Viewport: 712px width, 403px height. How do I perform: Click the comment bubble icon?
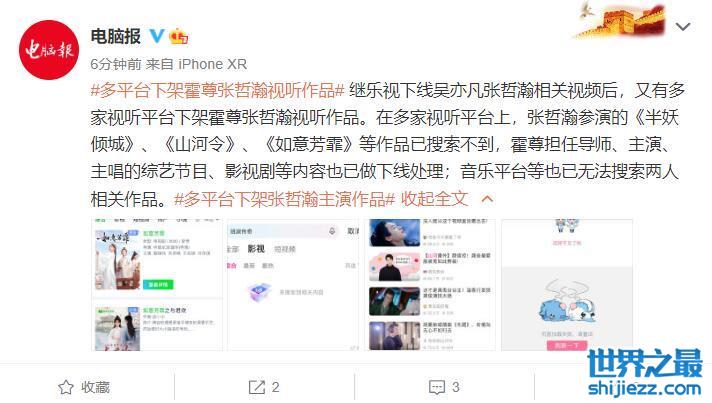coord(437,387)
